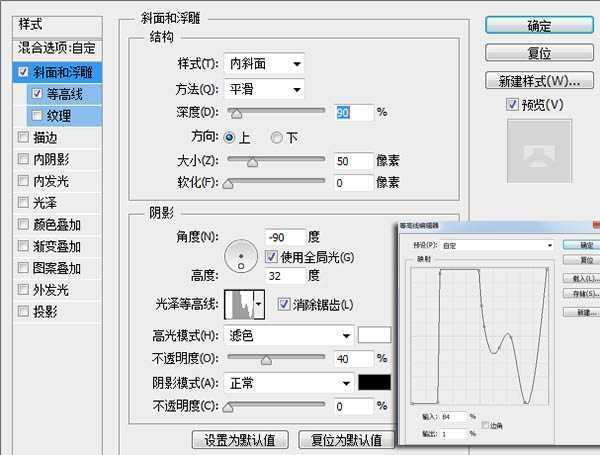Screen dimensions: 600x455
Task: Click the gloss contour (光泽等高线) thumbnail
Action: click(x=240, y=303)
